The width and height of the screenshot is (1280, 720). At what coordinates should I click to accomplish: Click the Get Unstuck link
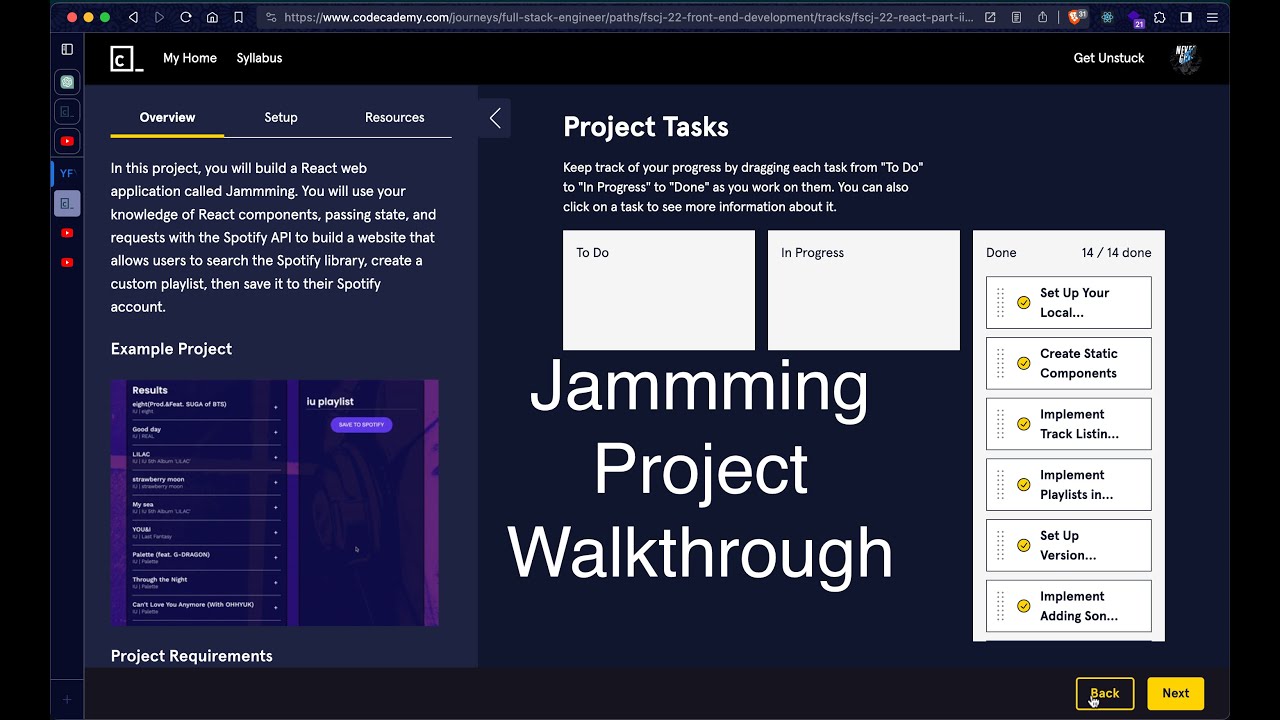click(1109, 58)
